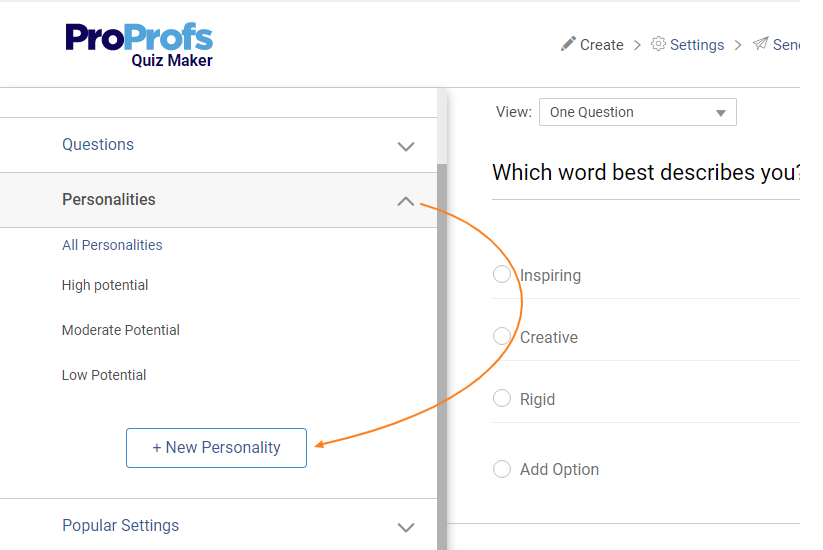823x550 pixels.
Task: Open the All Personalities link
Action: [112, 245]
